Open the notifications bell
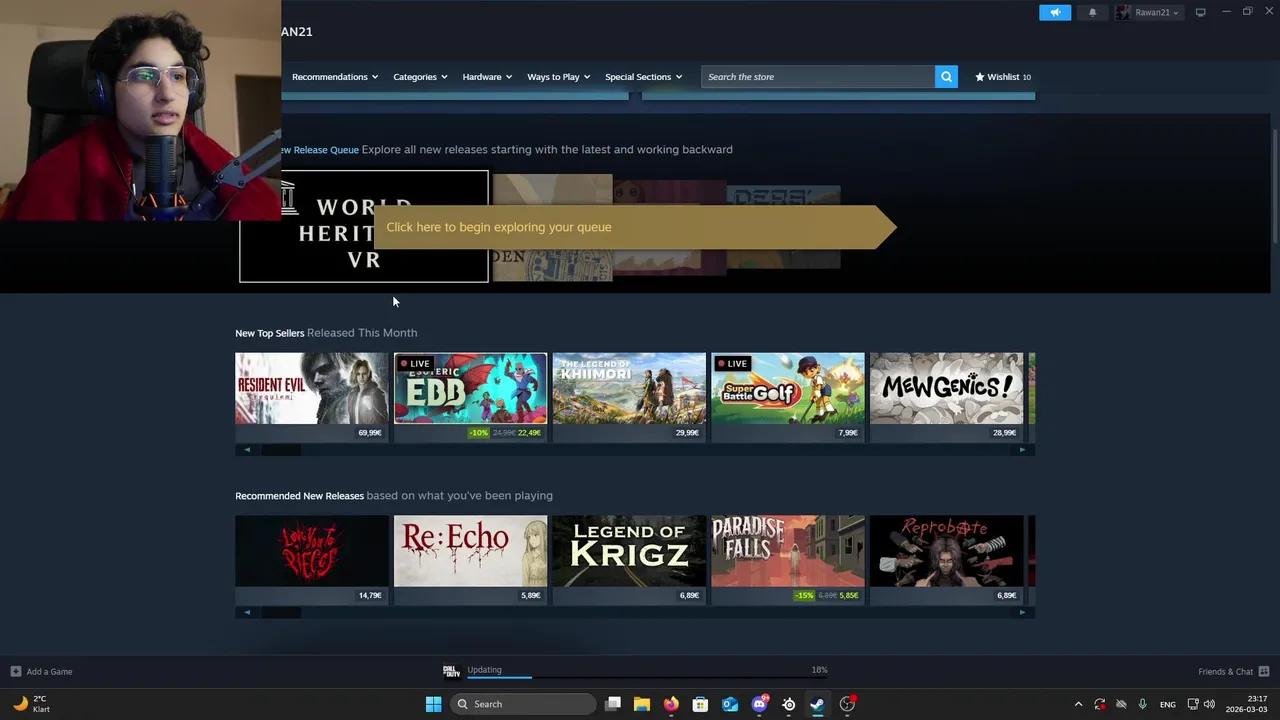Screen dimensions: 1280x720 click(x=1092, y=12)
